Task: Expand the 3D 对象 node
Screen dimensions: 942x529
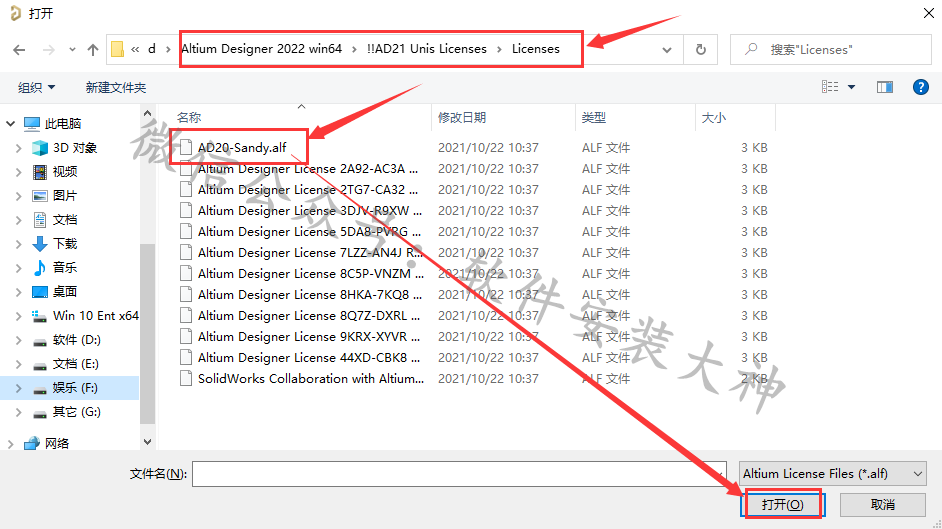Action: pos(19,148)
